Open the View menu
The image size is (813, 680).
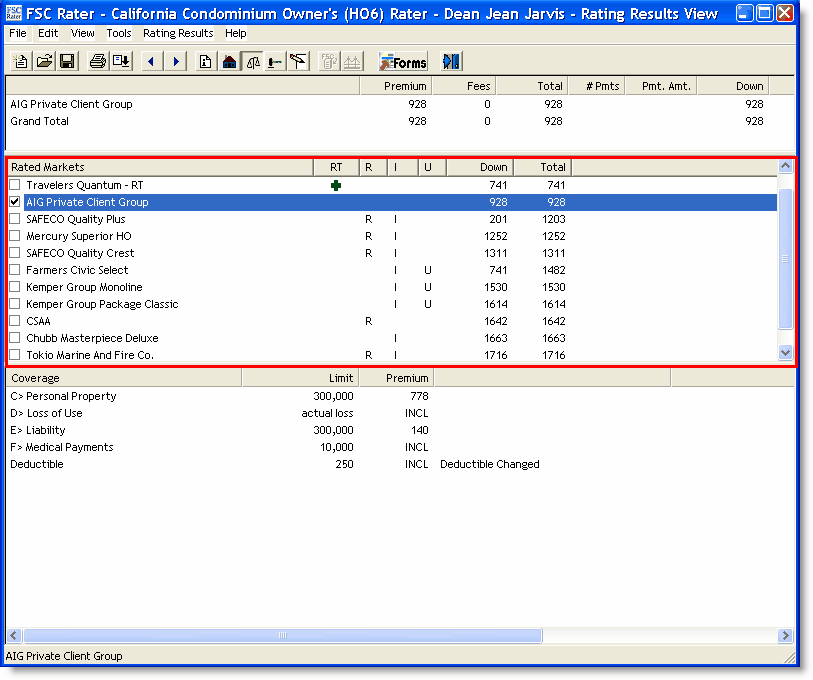[x=82, y=33]
